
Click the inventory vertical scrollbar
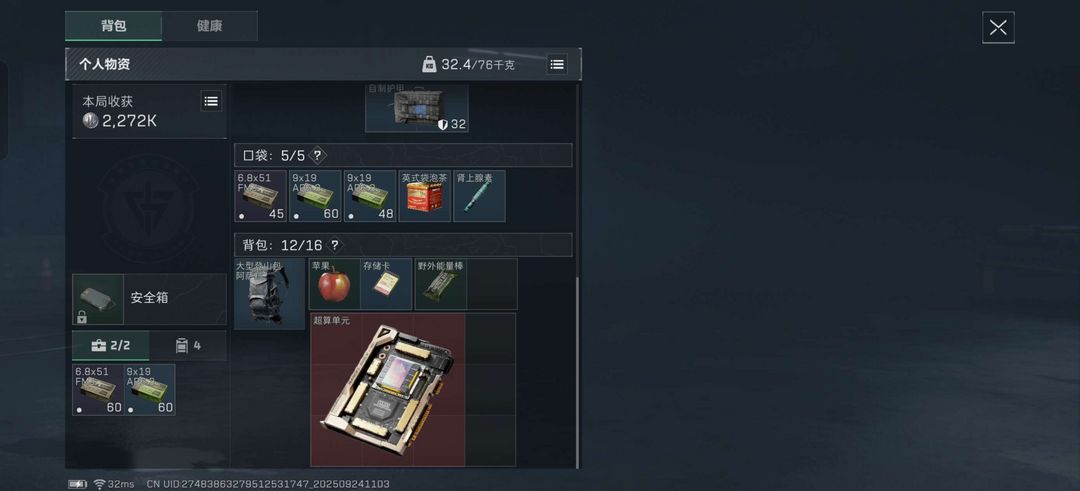tap(577, 370)
